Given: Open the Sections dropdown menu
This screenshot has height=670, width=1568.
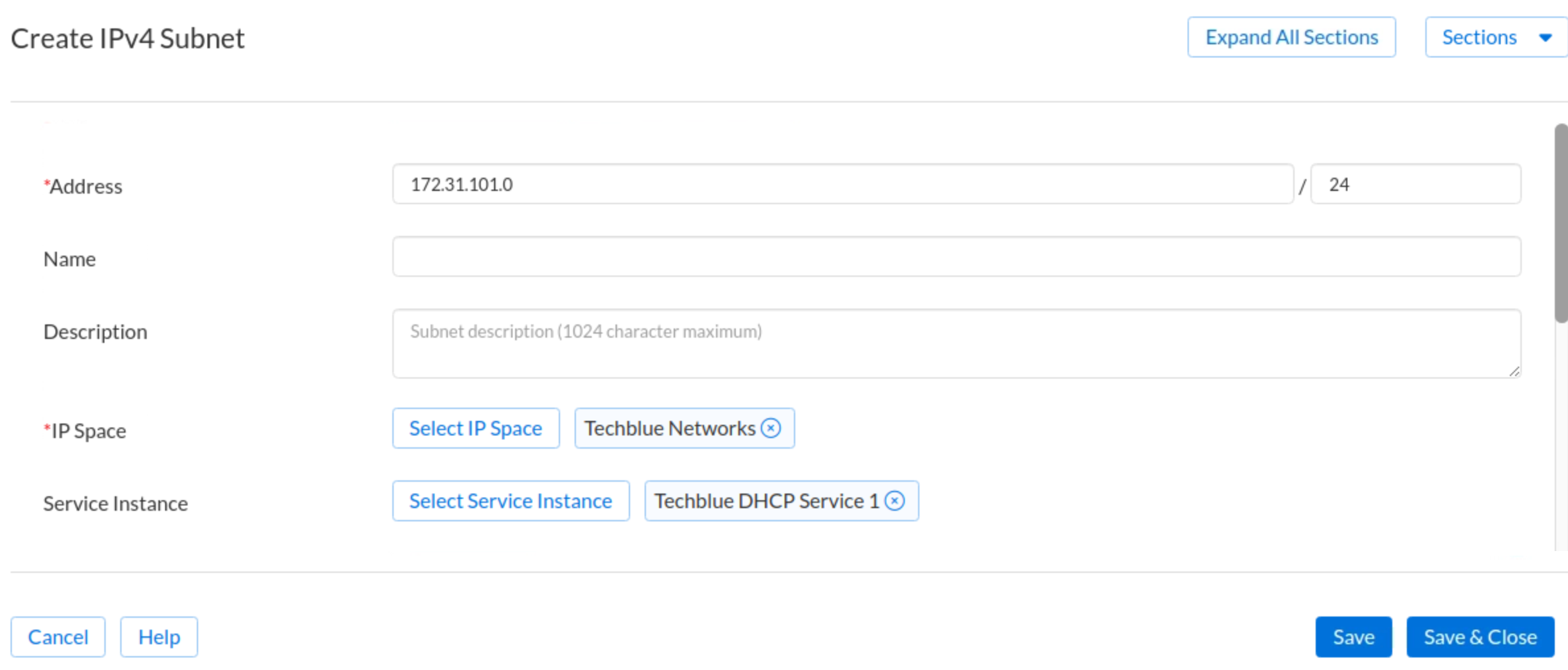Looking at the screenshot, I should coord(1495,37).
